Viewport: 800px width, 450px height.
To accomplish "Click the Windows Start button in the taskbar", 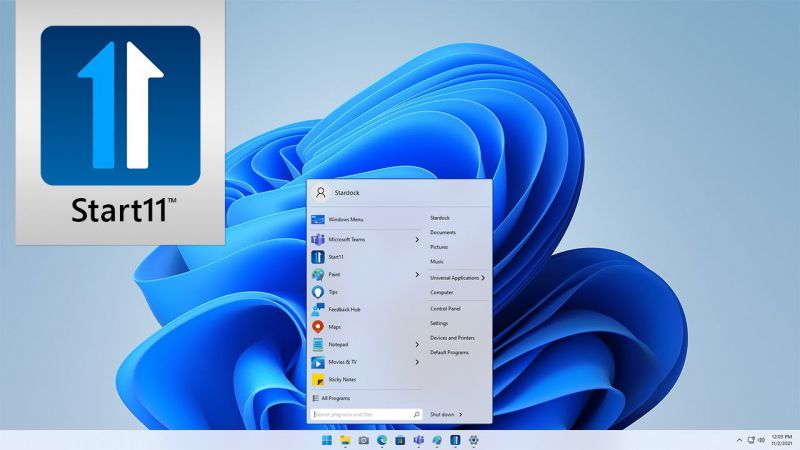I will tap(326, 440).
